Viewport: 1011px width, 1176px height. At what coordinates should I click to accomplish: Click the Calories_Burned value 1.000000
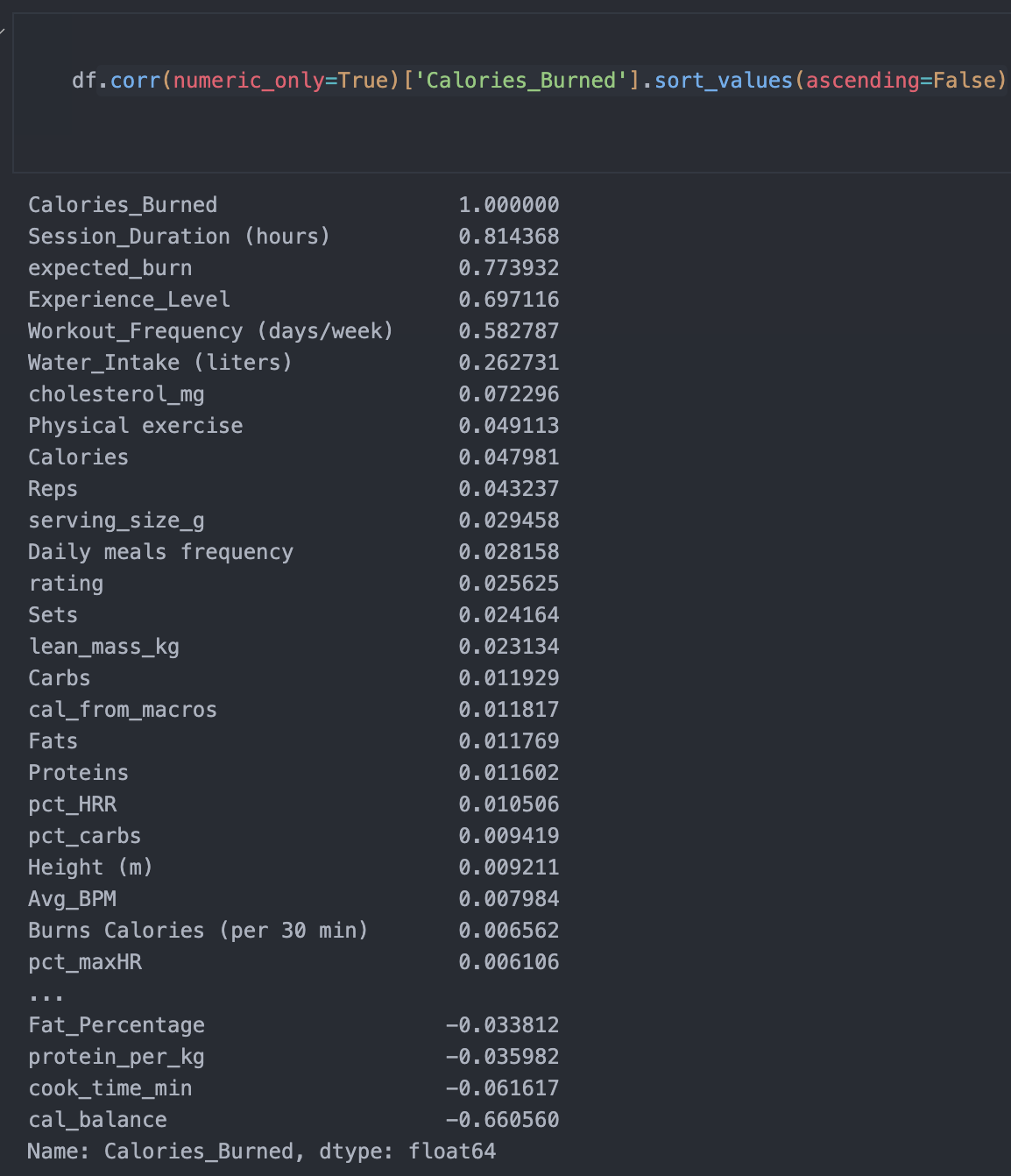(508, 205)
